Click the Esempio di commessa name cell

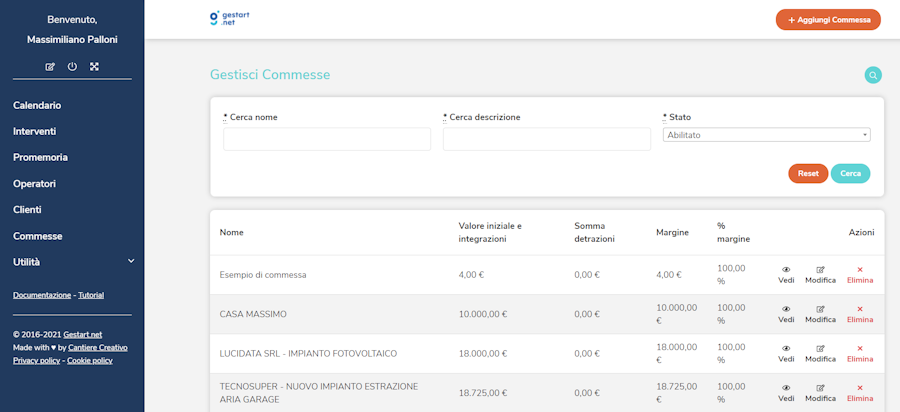tap(263, 275)
